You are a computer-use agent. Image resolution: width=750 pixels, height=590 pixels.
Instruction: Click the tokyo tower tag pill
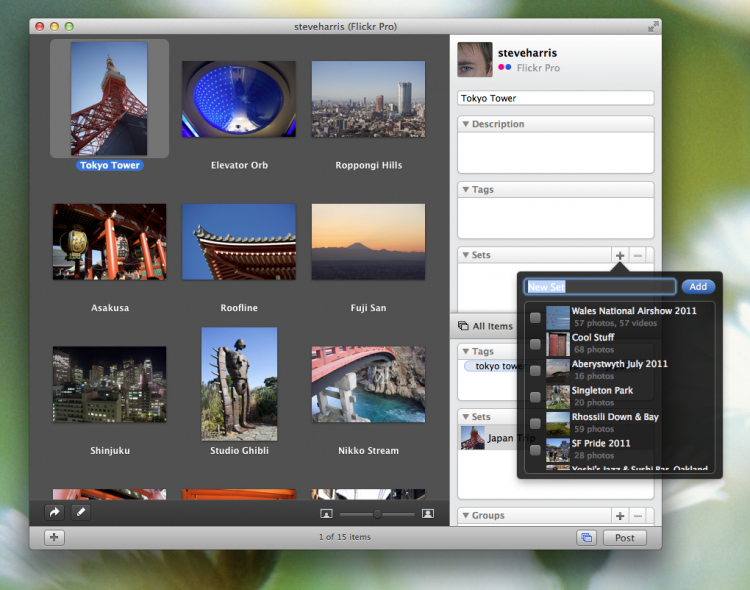coord(495,366)
